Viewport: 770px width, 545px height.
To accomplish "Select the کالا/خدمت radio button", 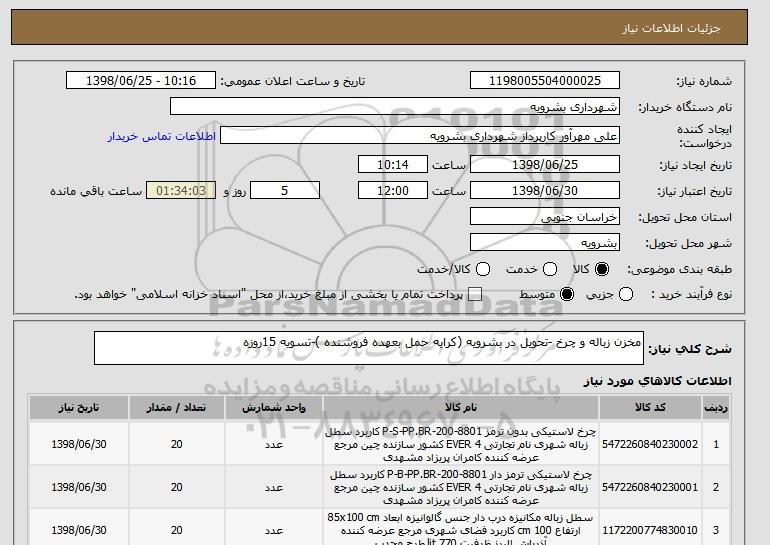I will [x=483, y=269].
